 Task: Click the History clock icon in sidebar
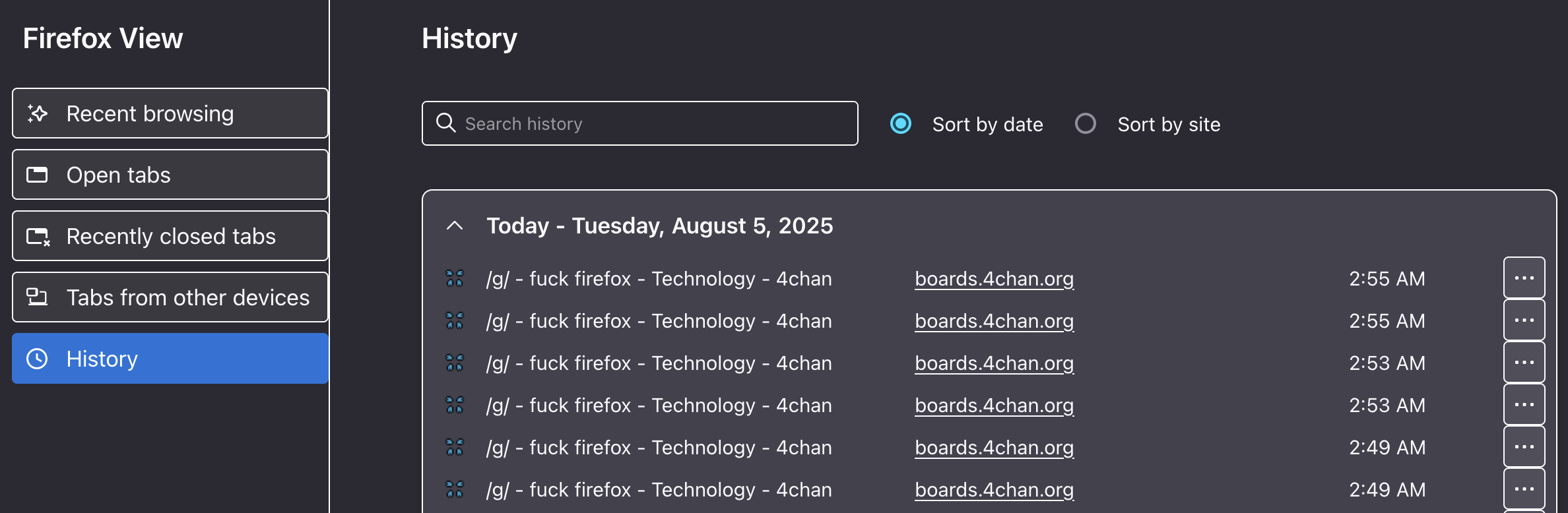coord(37,359)
